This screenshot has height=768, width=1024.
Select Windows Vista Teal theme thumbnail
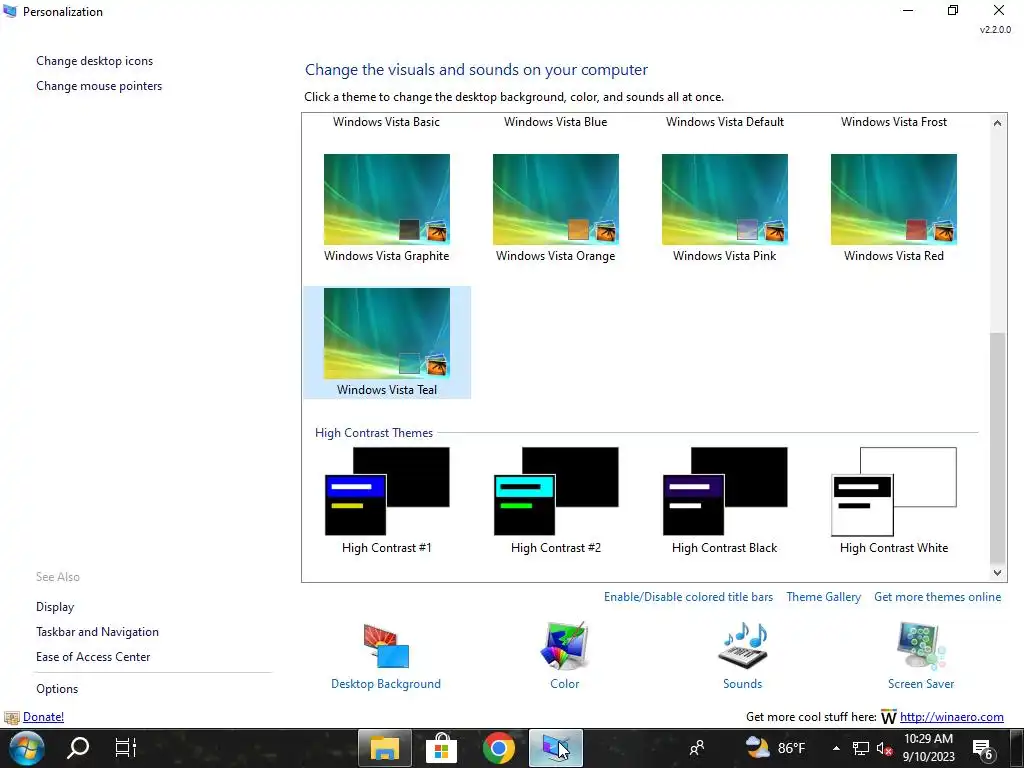point(387,333)
